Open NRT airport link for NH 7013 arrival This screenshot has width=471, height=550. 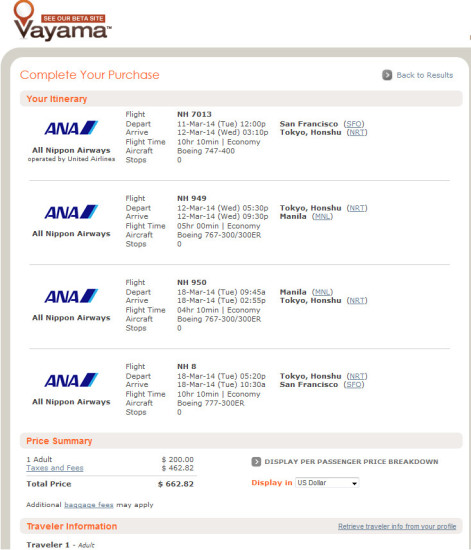[357, 133]
